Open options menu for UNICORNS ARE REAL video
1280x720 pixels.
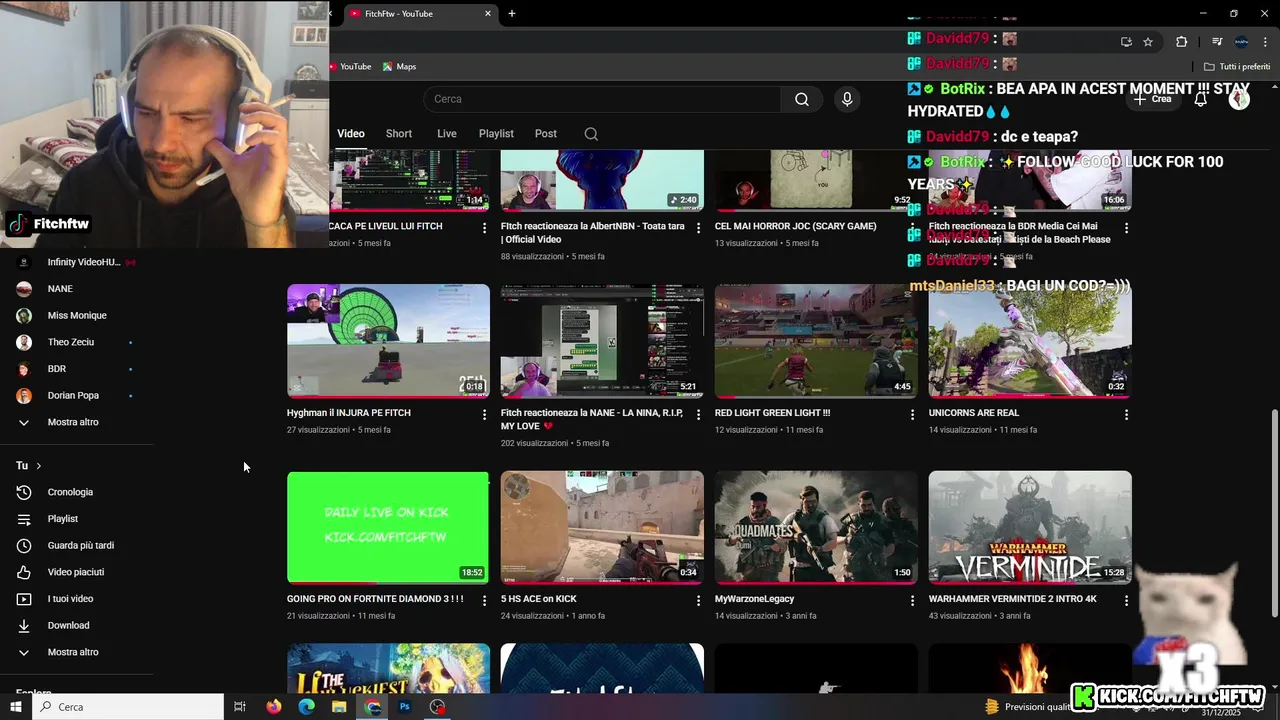click(x=1126, y=414)
